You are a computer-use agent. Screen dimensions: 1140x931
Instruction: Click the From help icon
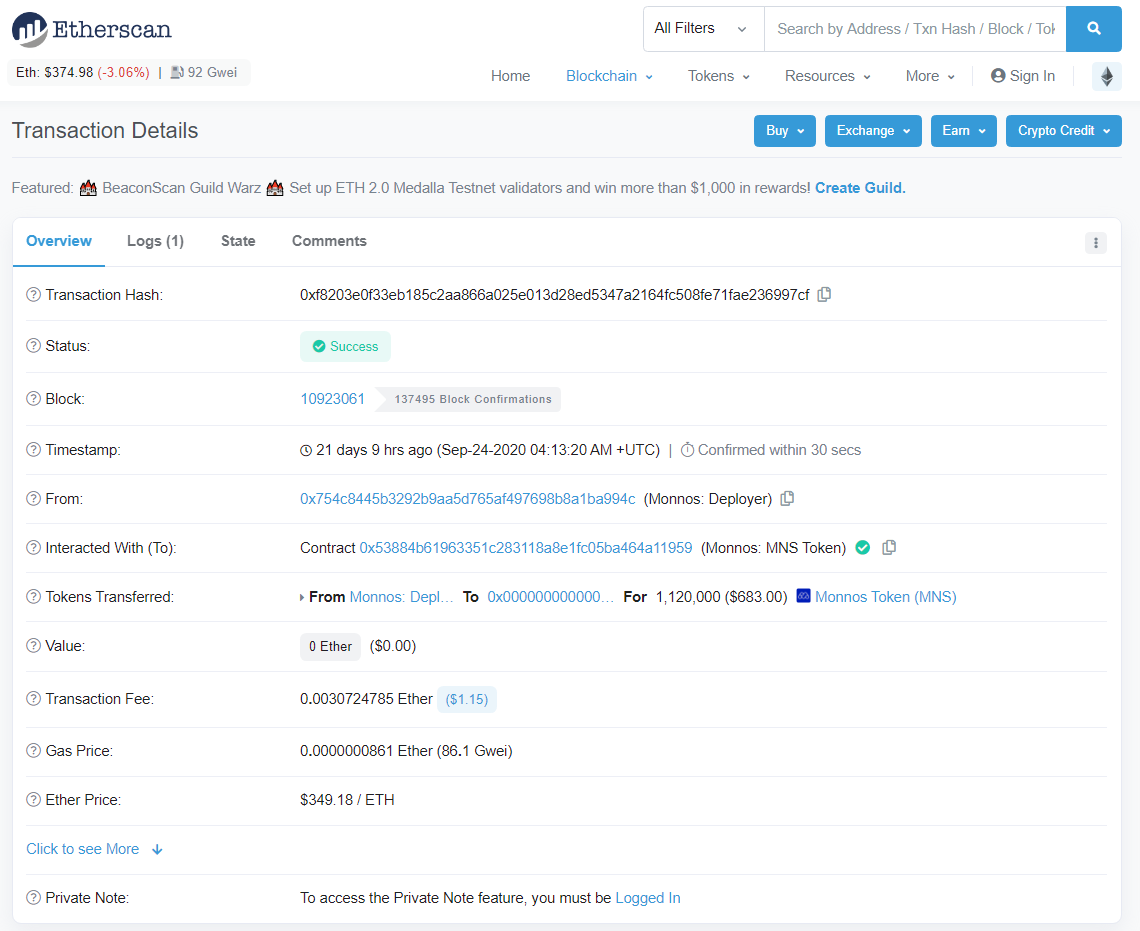coord(33,499)
